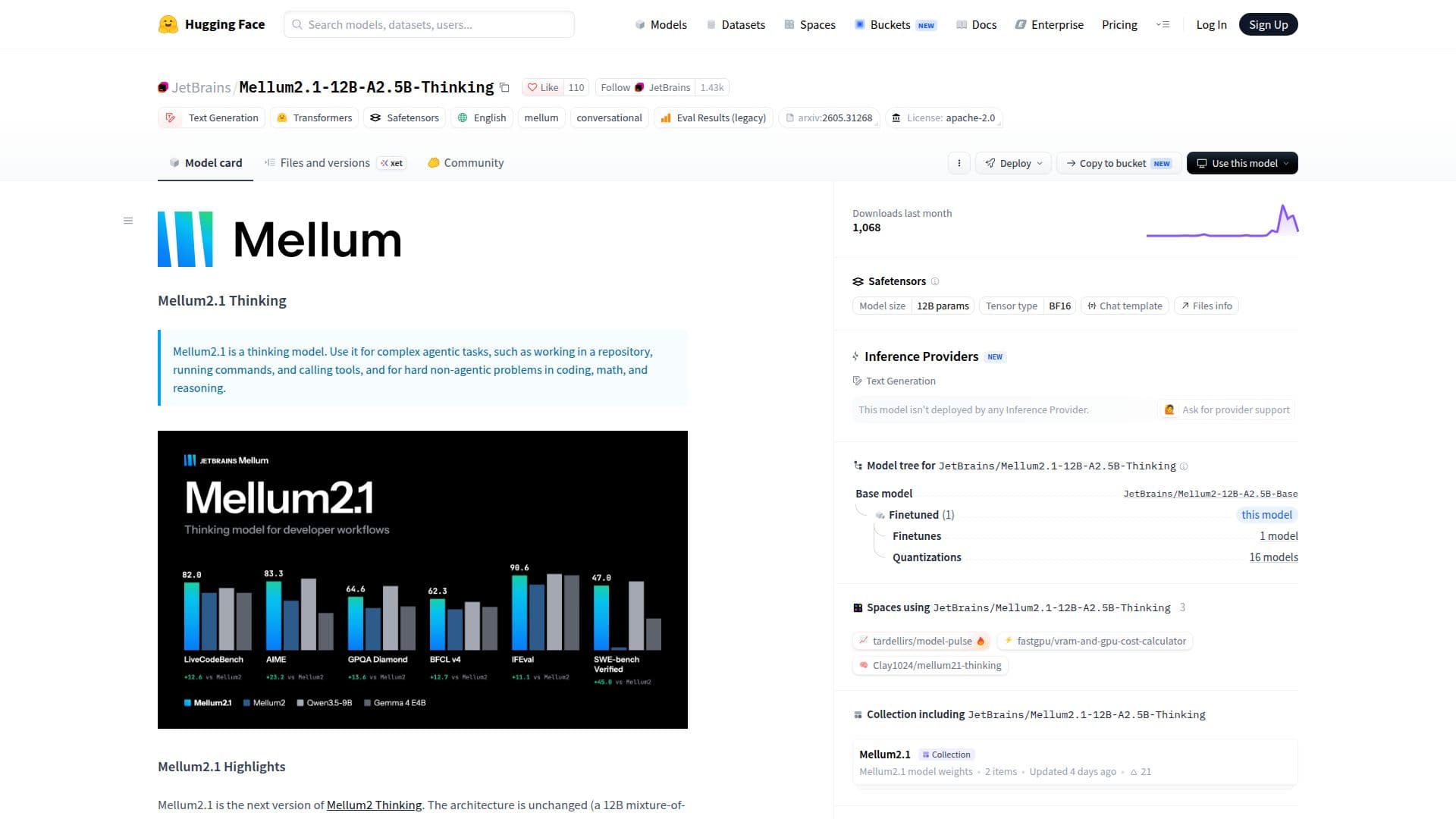Select the Model card tab
The image size is (1456, 819).
point(206,163)
